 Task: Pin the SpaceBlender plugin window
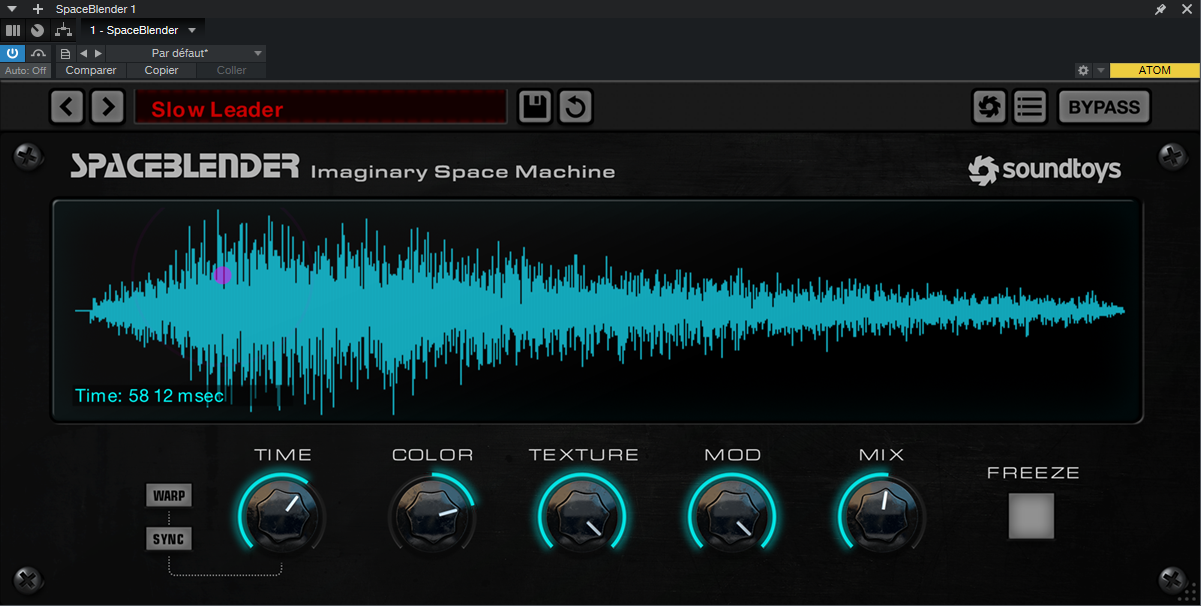[1160, 9]
